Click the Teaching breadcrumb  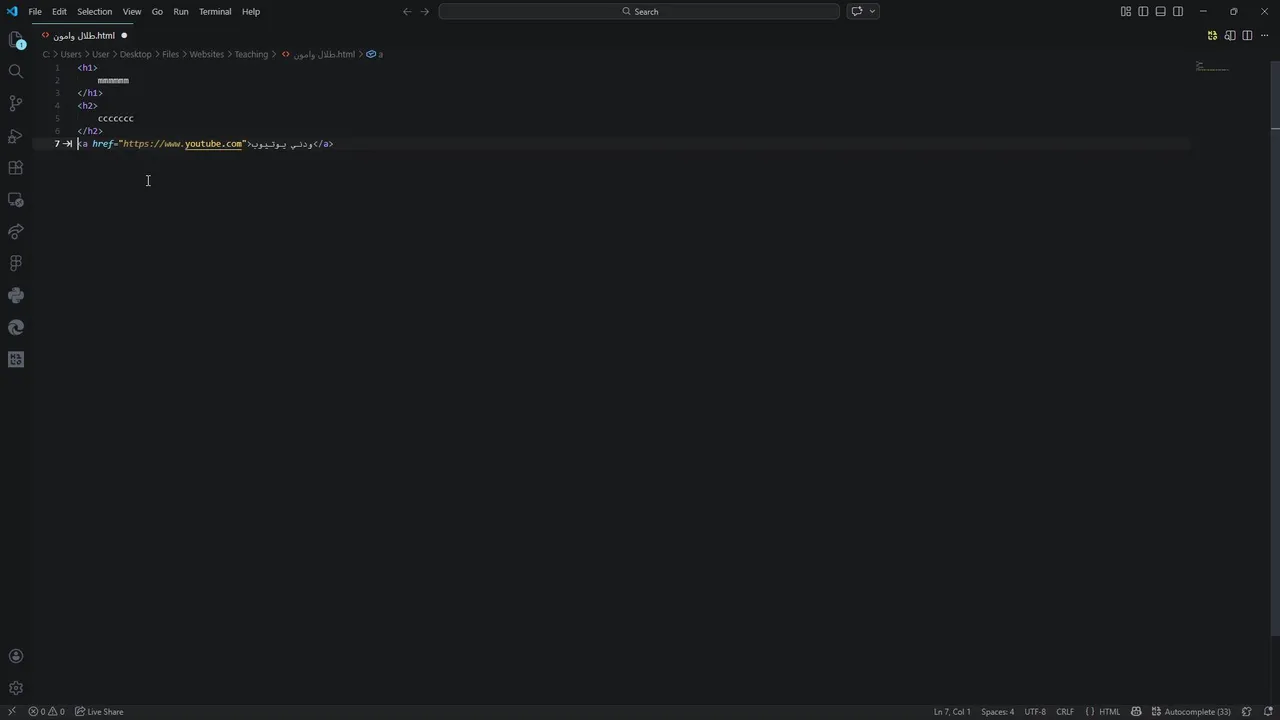(x=251, y=54)
